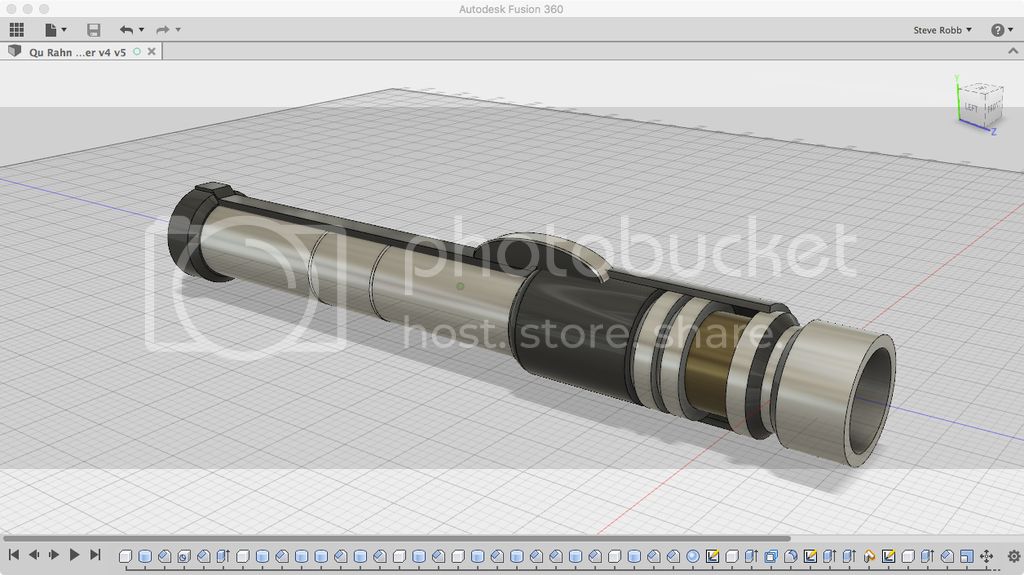
Task: Open the Steve Robb account menu
Action: [942, 30]
